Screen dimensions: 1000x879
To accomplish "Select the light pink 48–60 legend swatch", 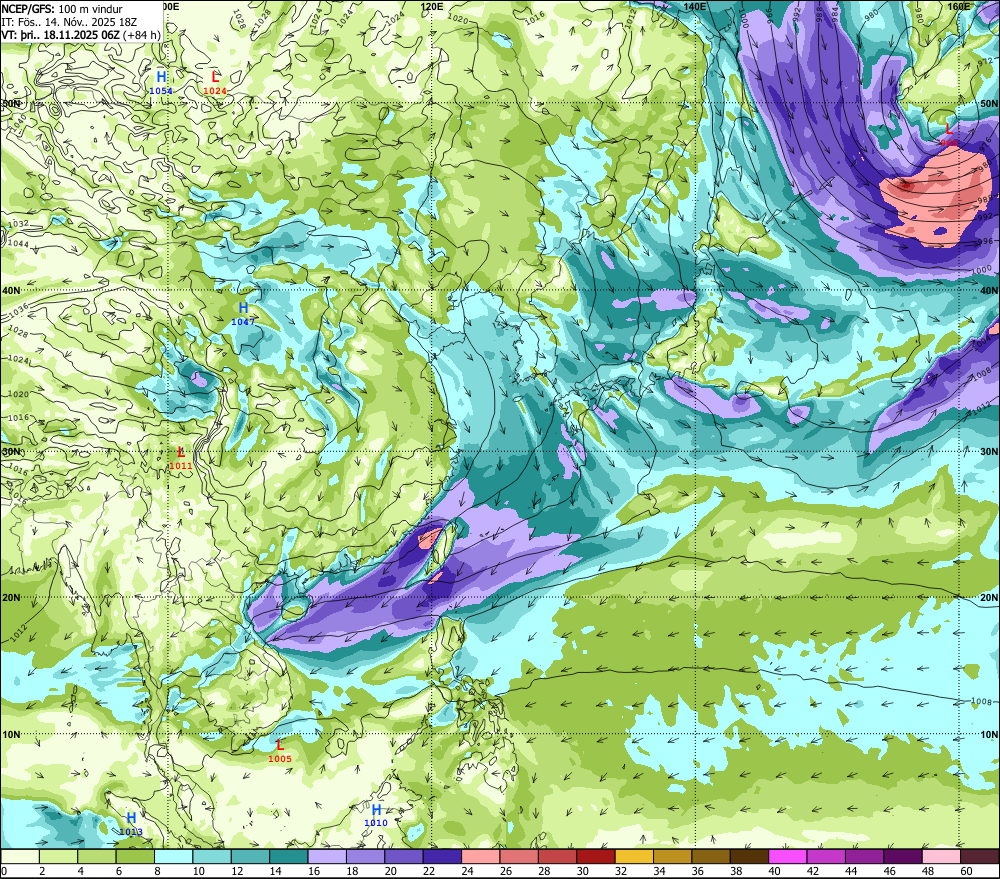I will click(x=941, y=856).
